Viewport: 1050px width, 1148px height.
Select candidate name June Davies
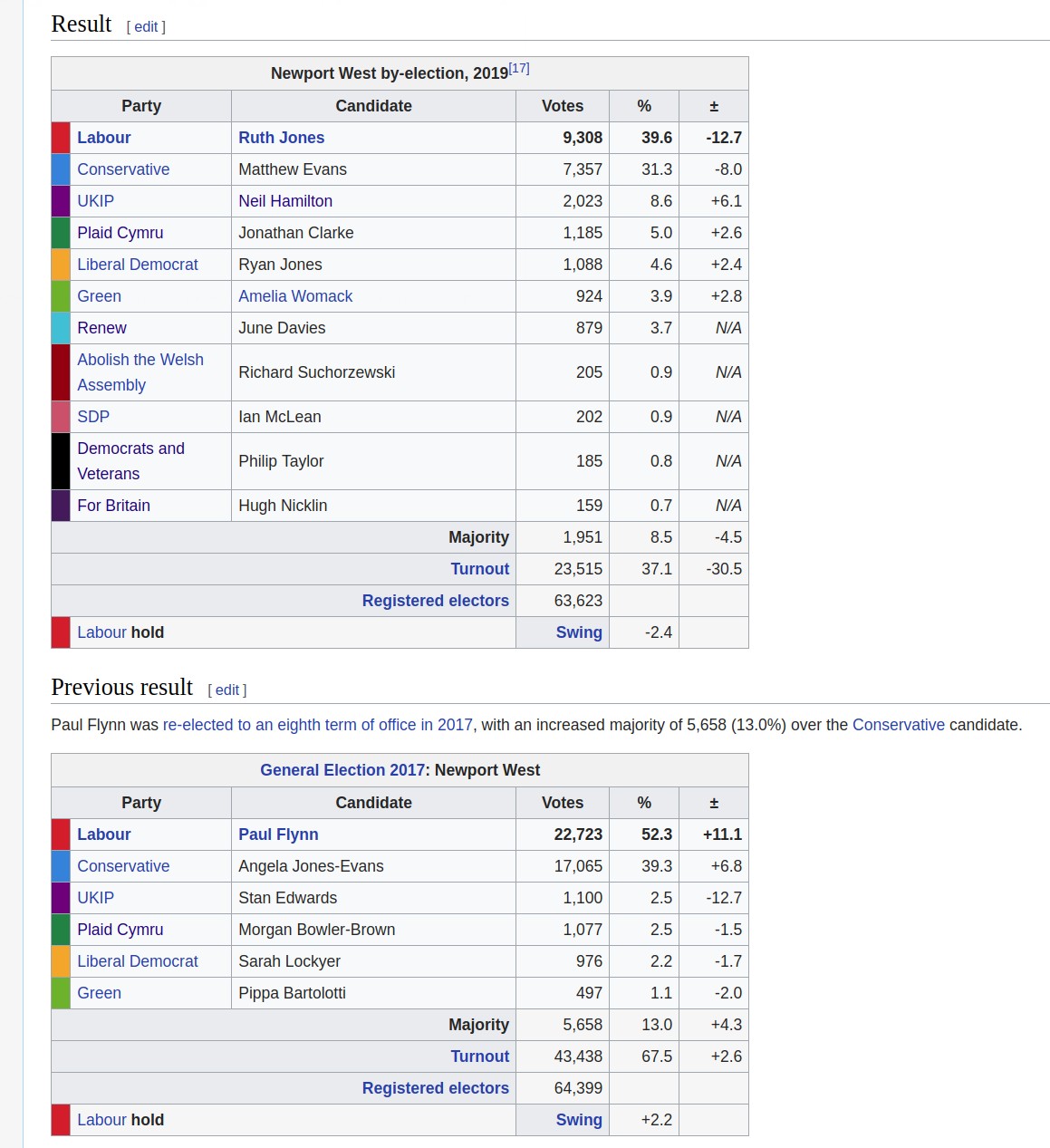(x=282, y=328)
